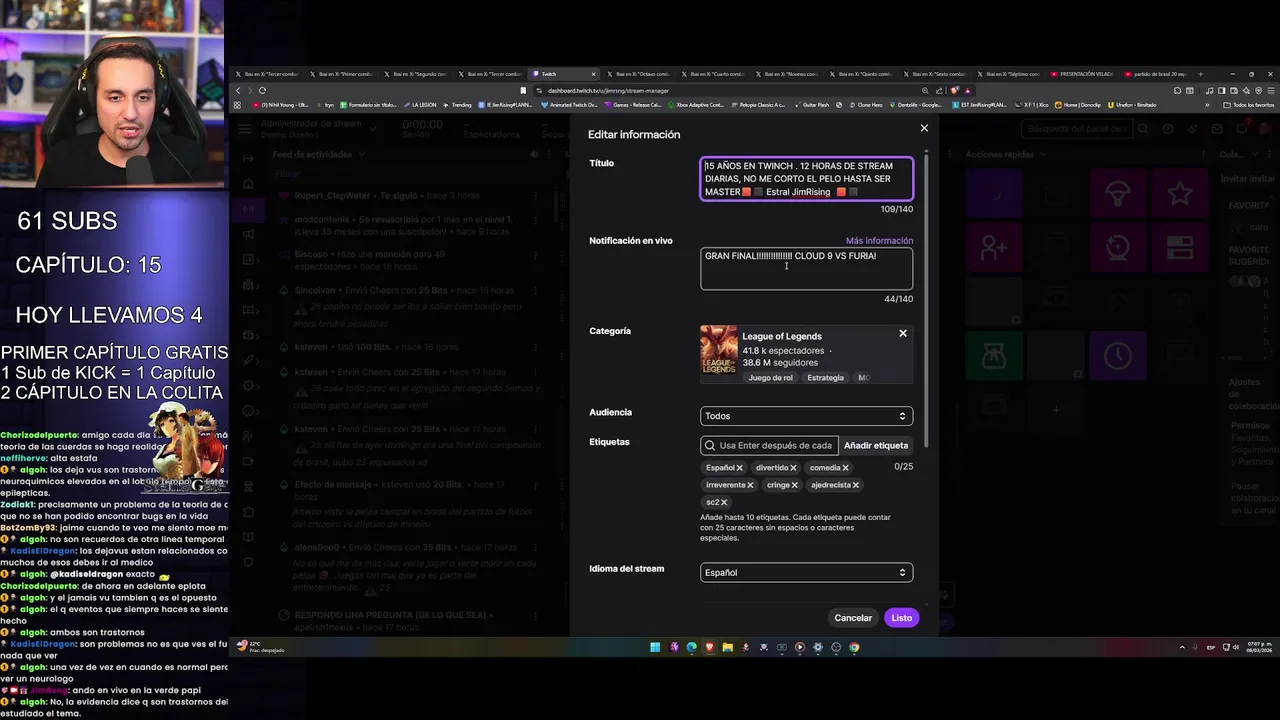Go back in the browser
The image size is (1280, 720).
coord(238,90)
